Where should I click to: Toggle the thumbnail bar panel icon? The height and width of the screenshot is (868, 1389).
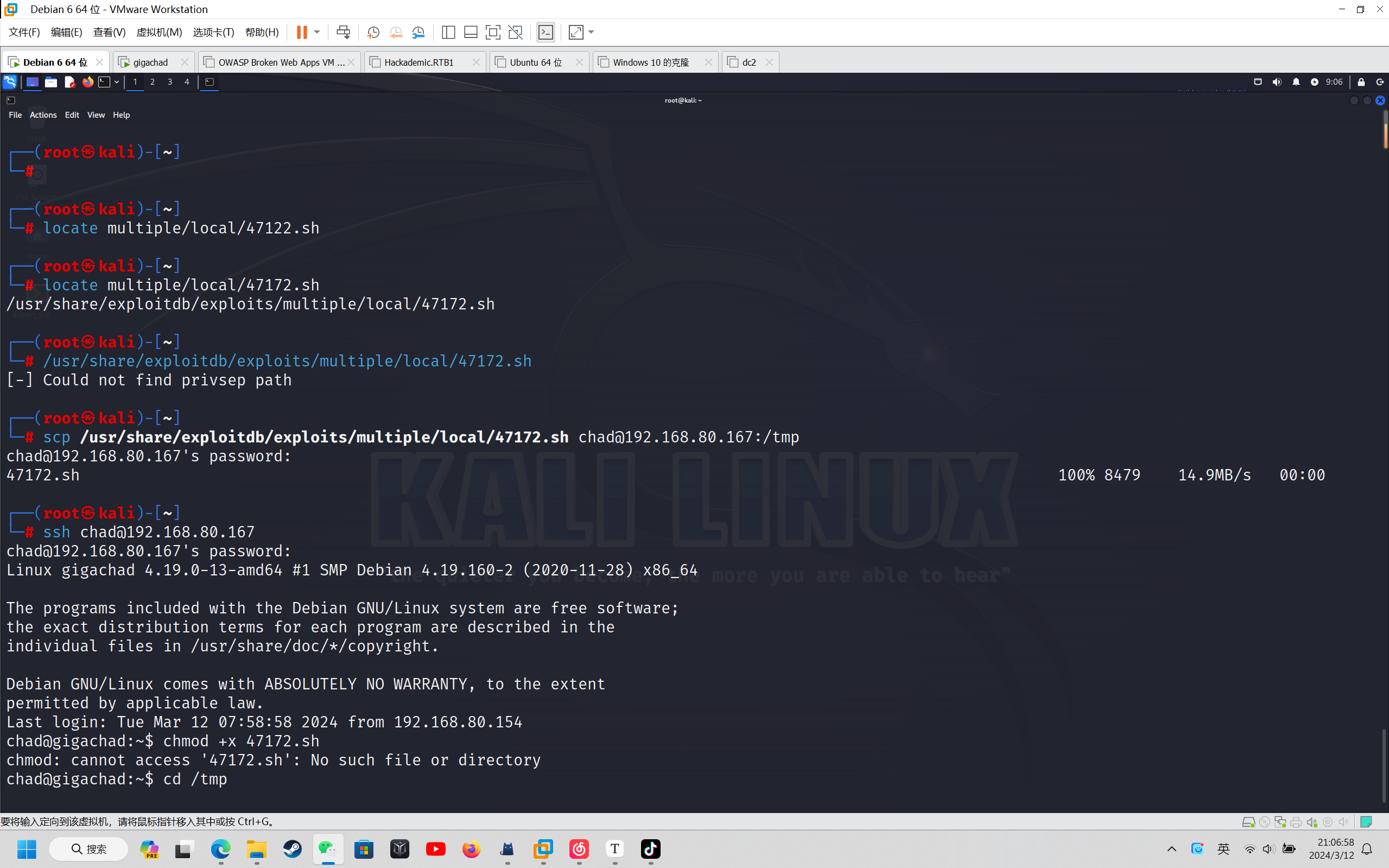click(471, 32)
